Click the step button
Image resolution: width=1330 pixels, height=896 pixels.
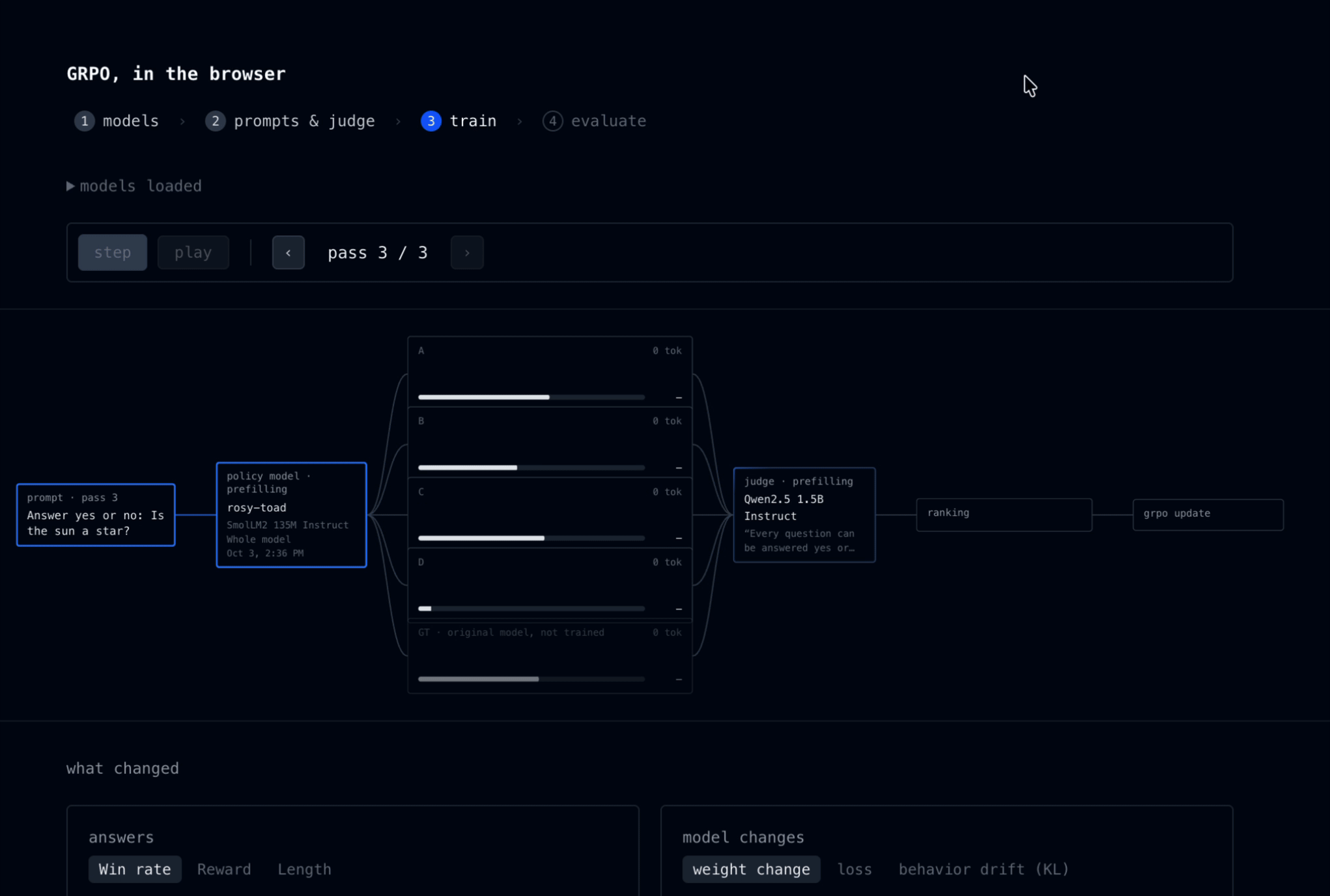[x=113, y=253]
